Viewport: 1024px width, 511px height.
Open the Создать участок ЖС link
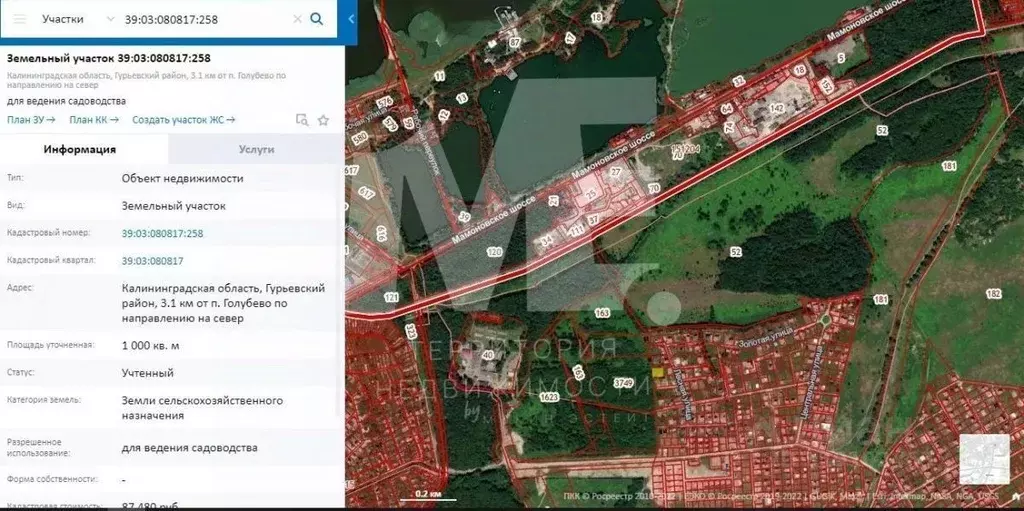pyautogui.click(x=184, y=120)
